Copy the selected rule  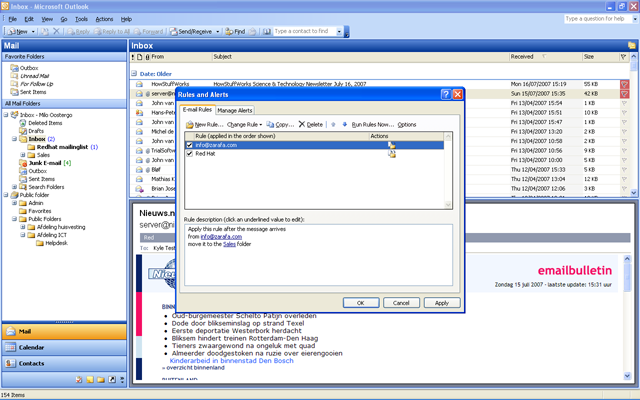[x=280, y=124]
